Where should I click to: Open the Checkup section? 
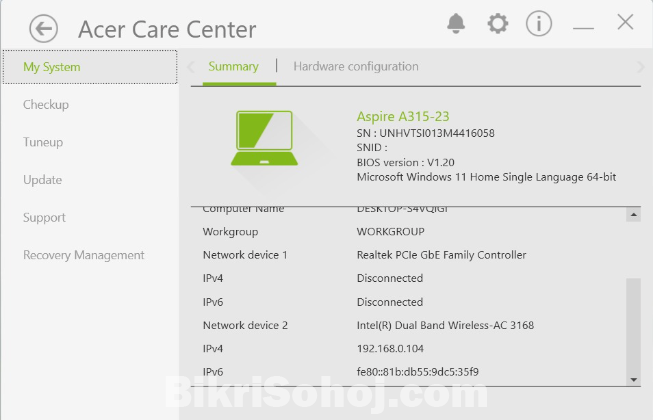coord(46,104)
